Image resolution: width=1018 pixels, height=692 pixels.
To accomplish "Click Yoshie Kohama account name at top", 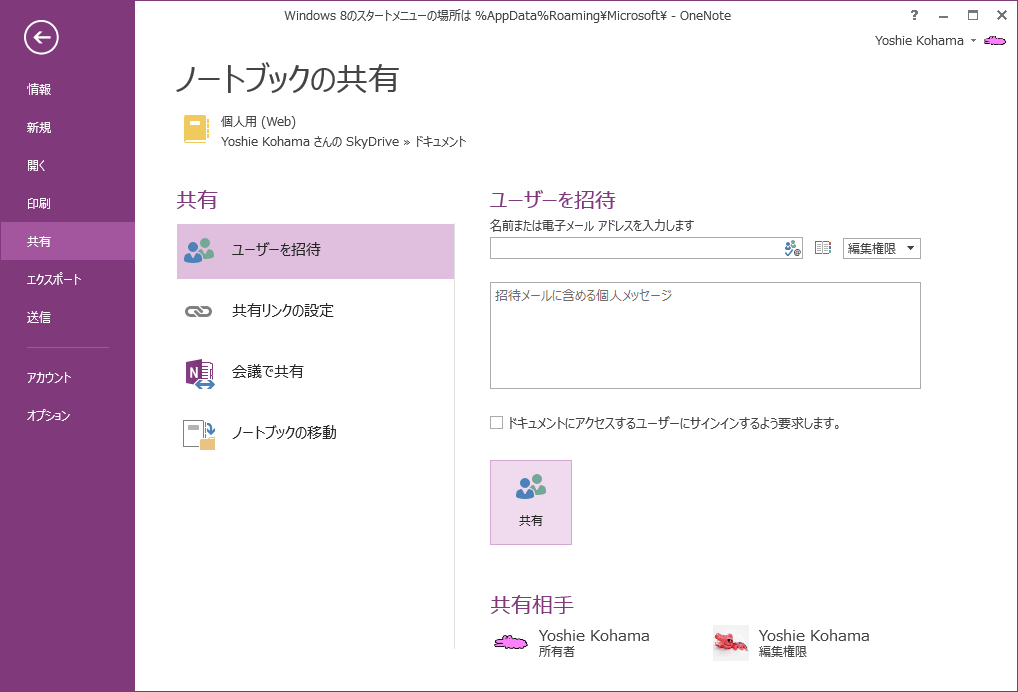I will point(919,41).
